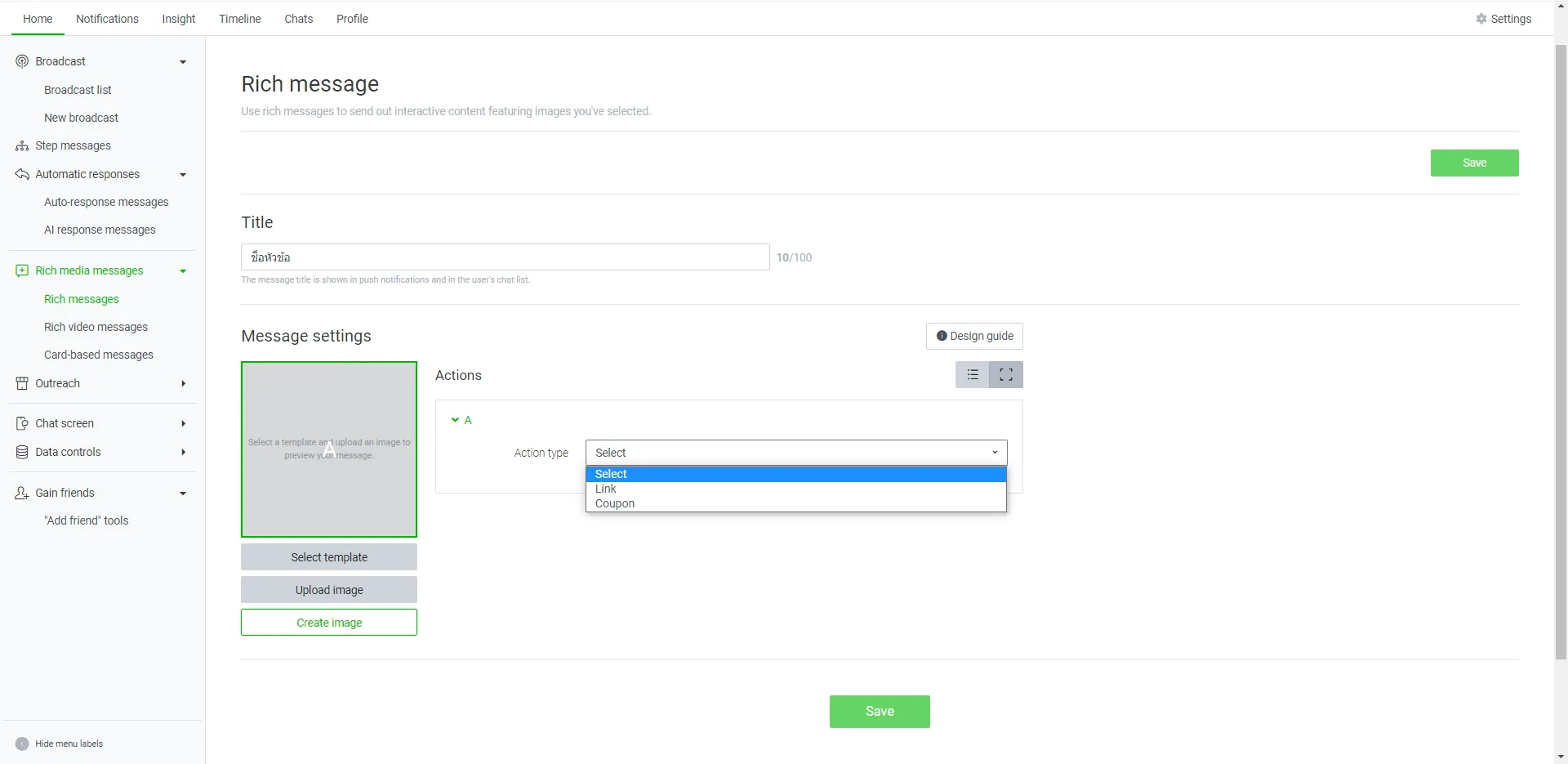Click into the Title text field
This screenshot has height=764, width=1568.
[505, 257]
